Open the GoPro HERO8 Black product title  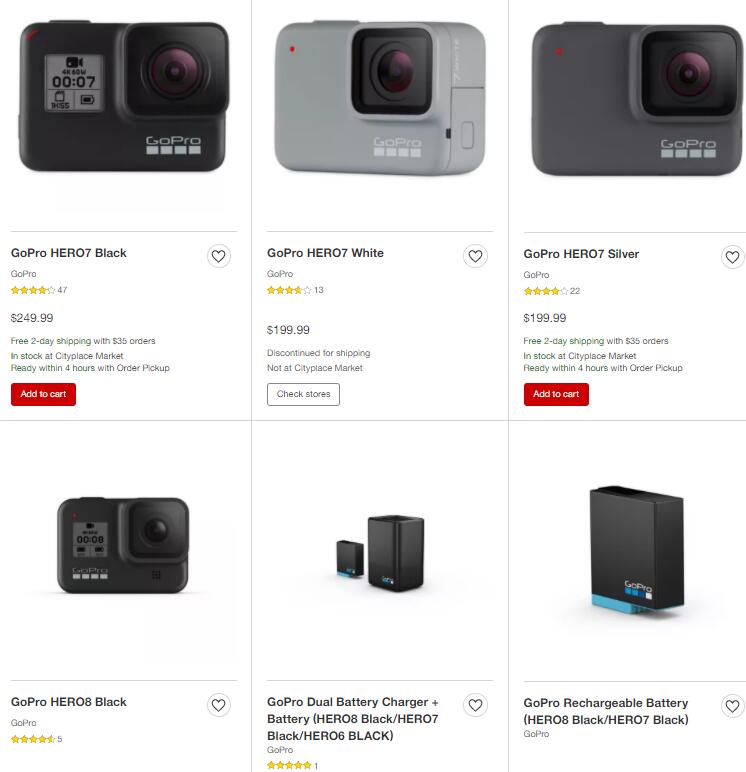[x=68, y=702]
